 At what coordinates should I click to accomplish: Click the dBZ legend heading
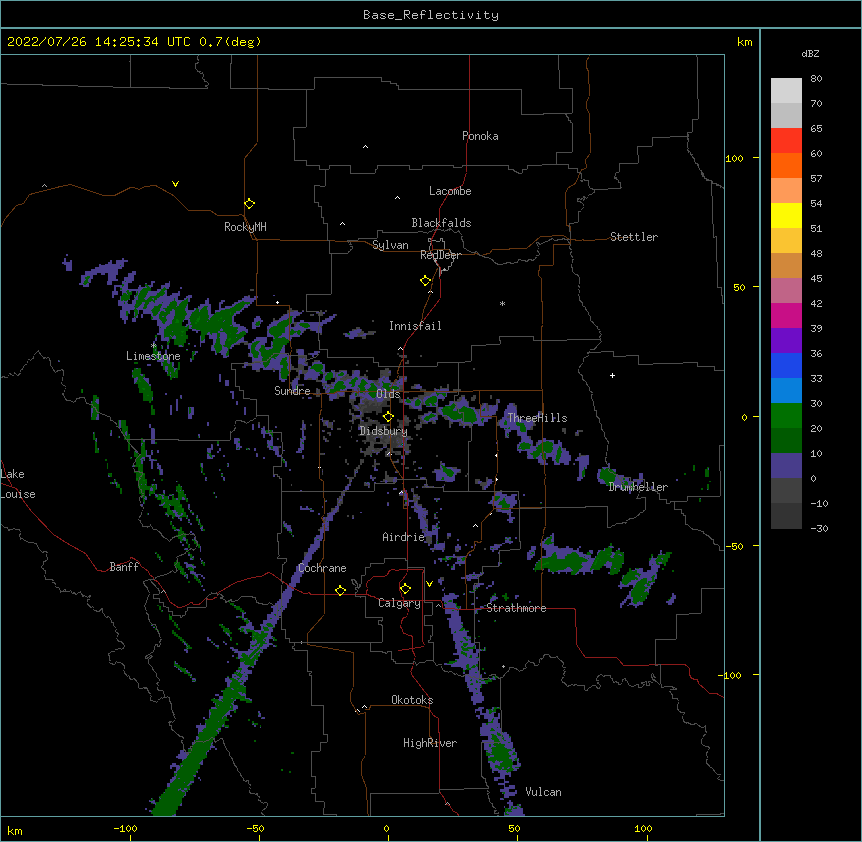coord(810,54)
